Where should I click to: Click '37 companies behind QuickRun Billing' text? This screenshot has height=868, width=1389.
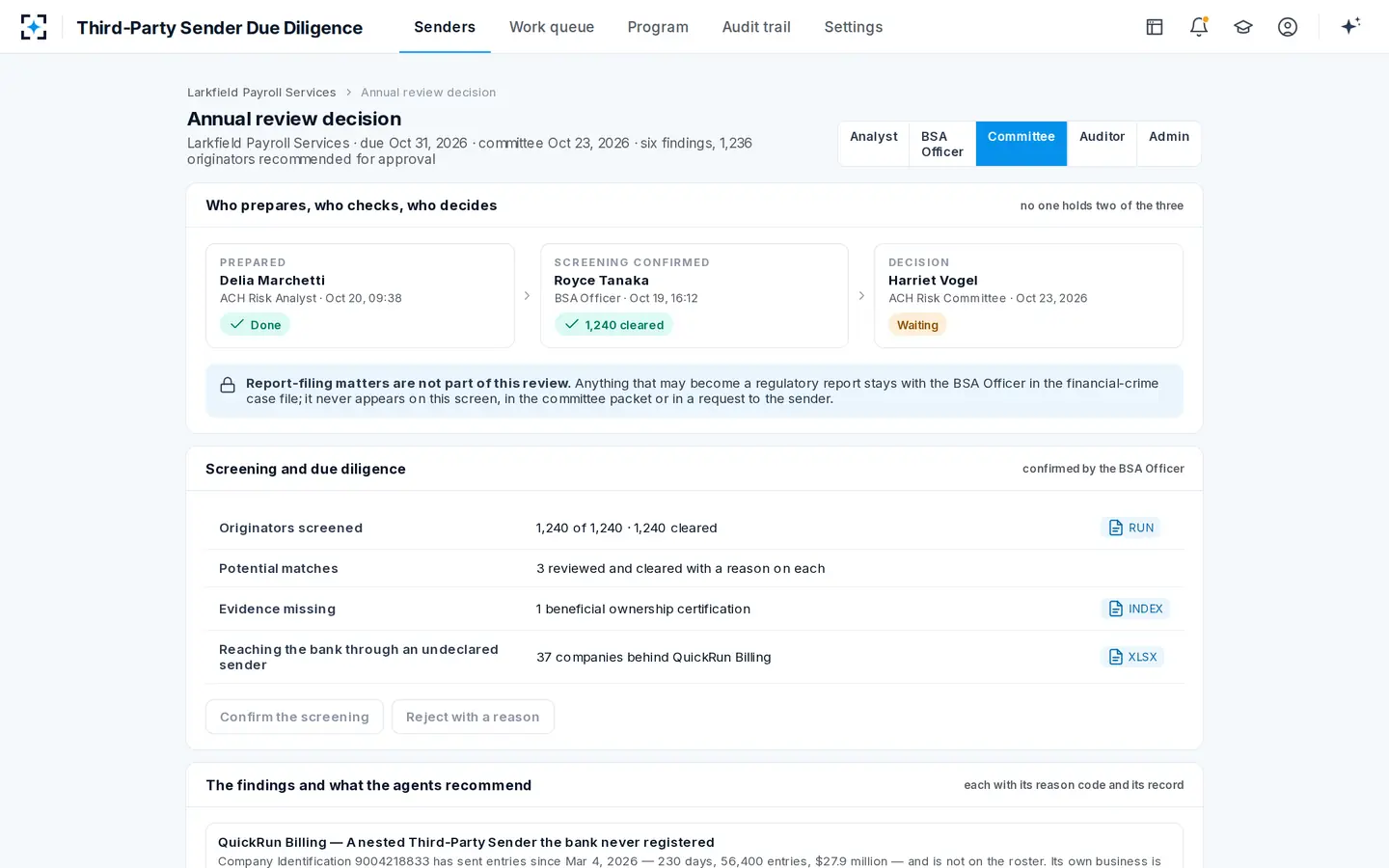click(x=654, y=657)
